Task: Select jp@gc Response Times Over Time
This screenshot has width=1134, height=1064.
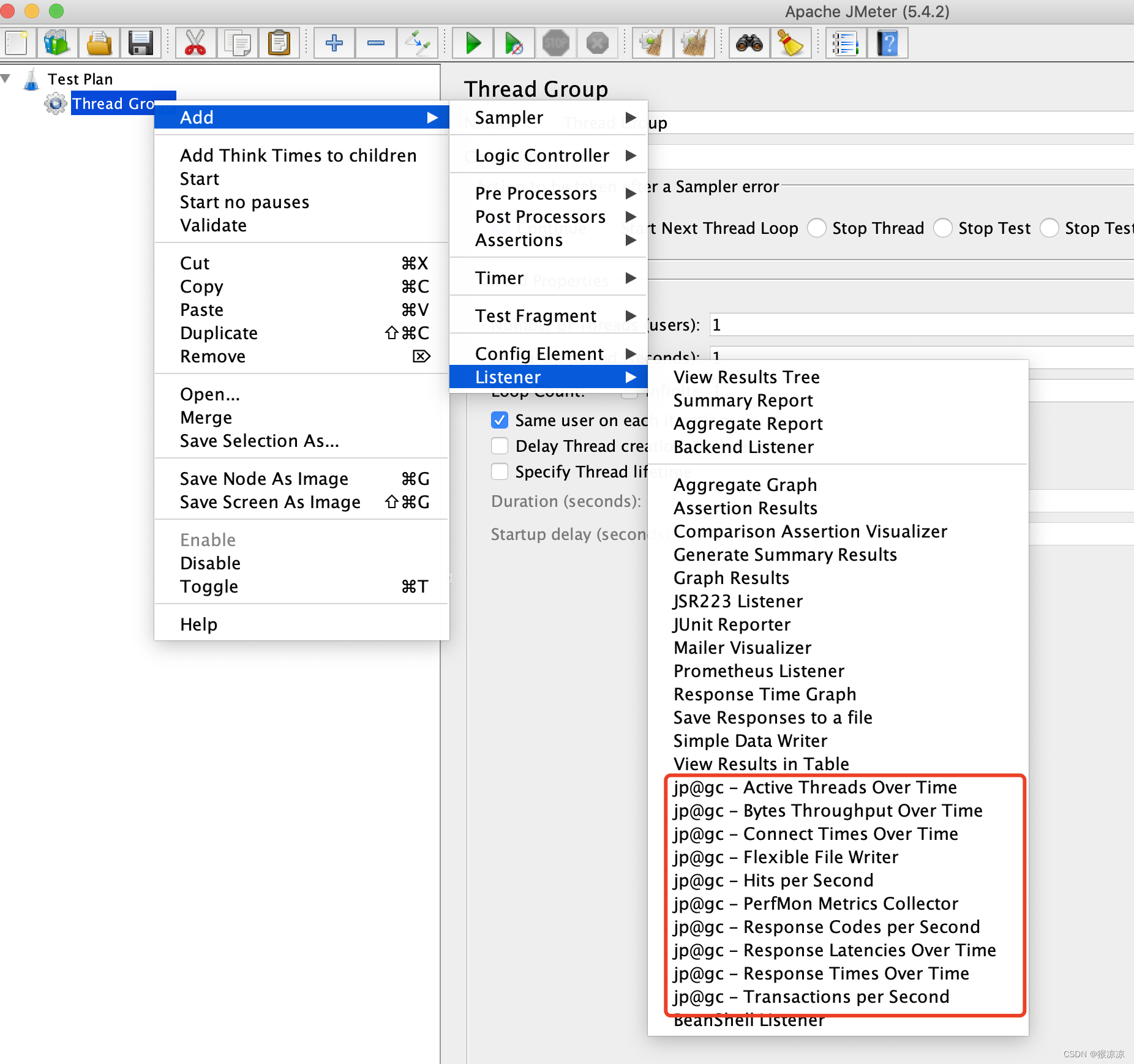Action: [838, 973]
